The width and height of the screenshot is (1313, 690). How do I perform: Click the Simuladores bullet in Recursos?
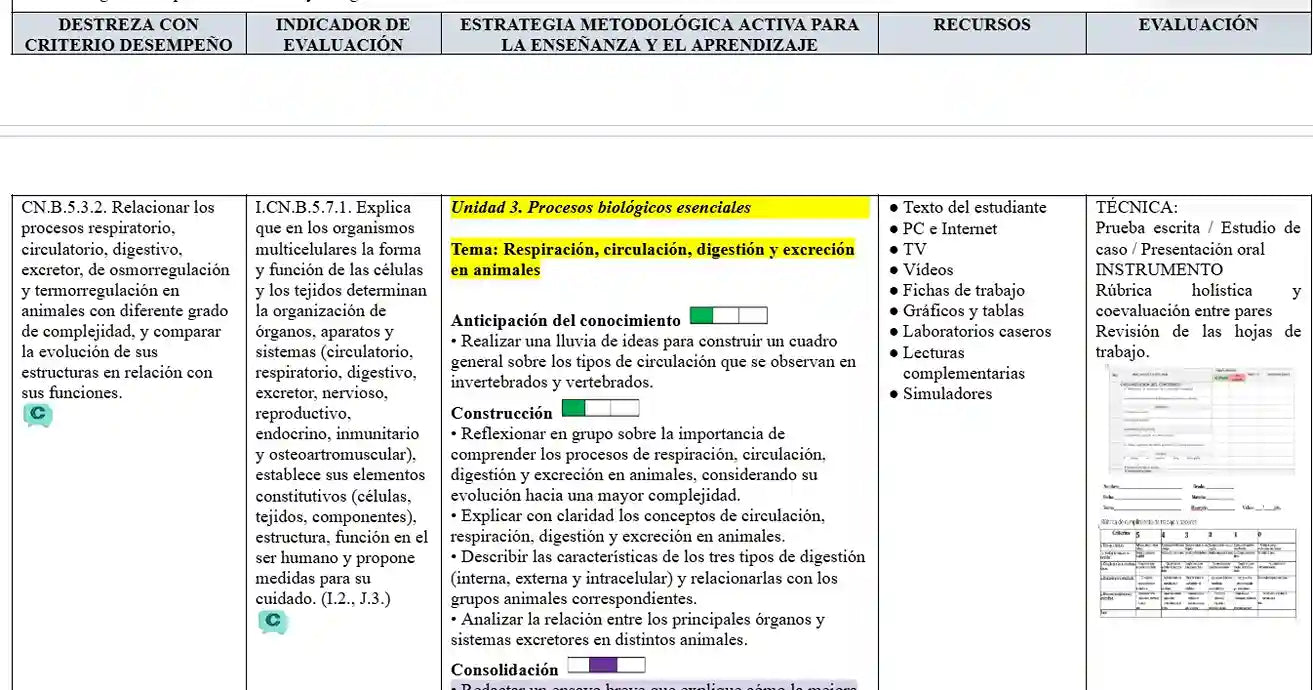coord(947,394)
